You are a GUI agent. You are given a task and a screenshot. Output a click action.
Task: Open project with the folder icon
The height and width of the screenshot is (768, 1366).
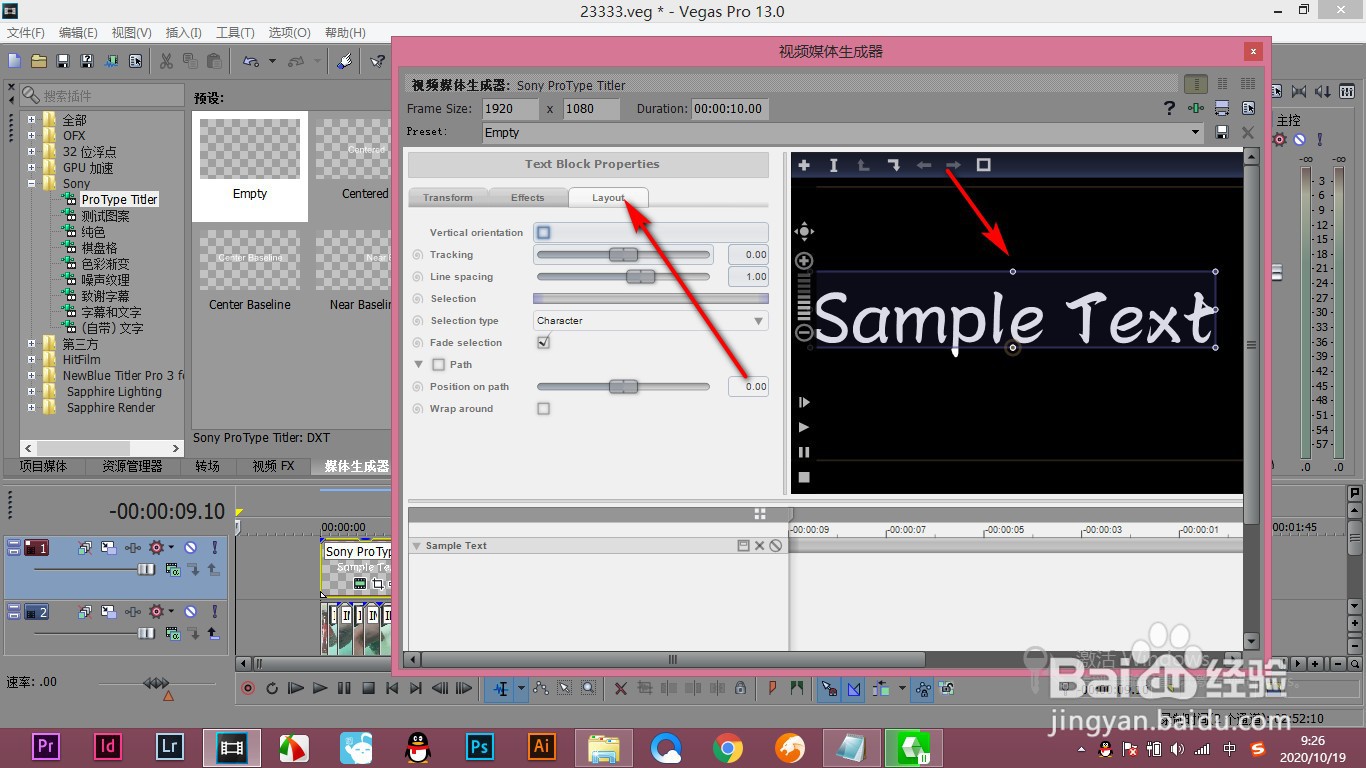click(x=38, y=61)
